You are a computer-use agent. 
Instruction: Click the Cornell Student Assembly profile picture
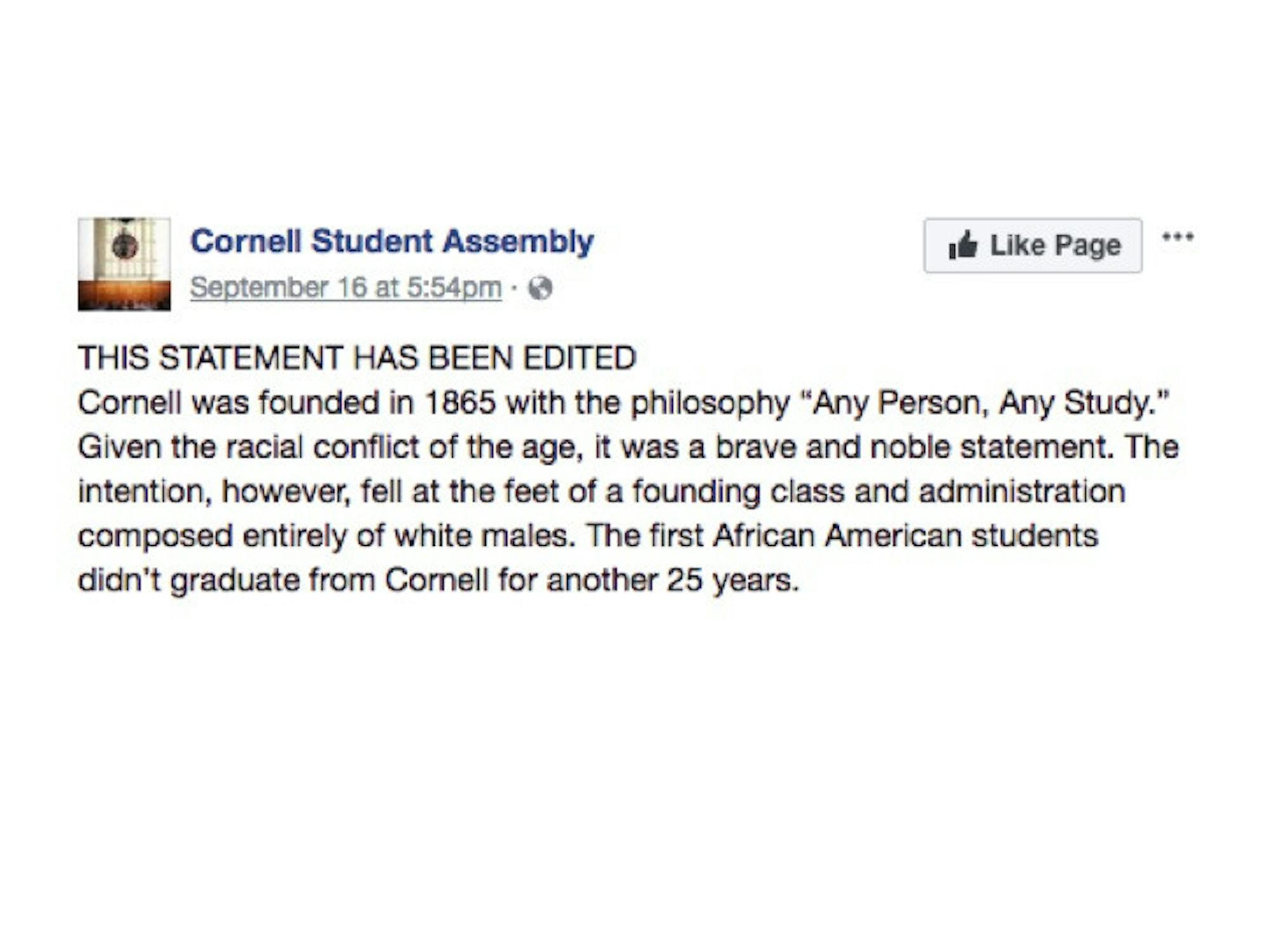(124, 264)
